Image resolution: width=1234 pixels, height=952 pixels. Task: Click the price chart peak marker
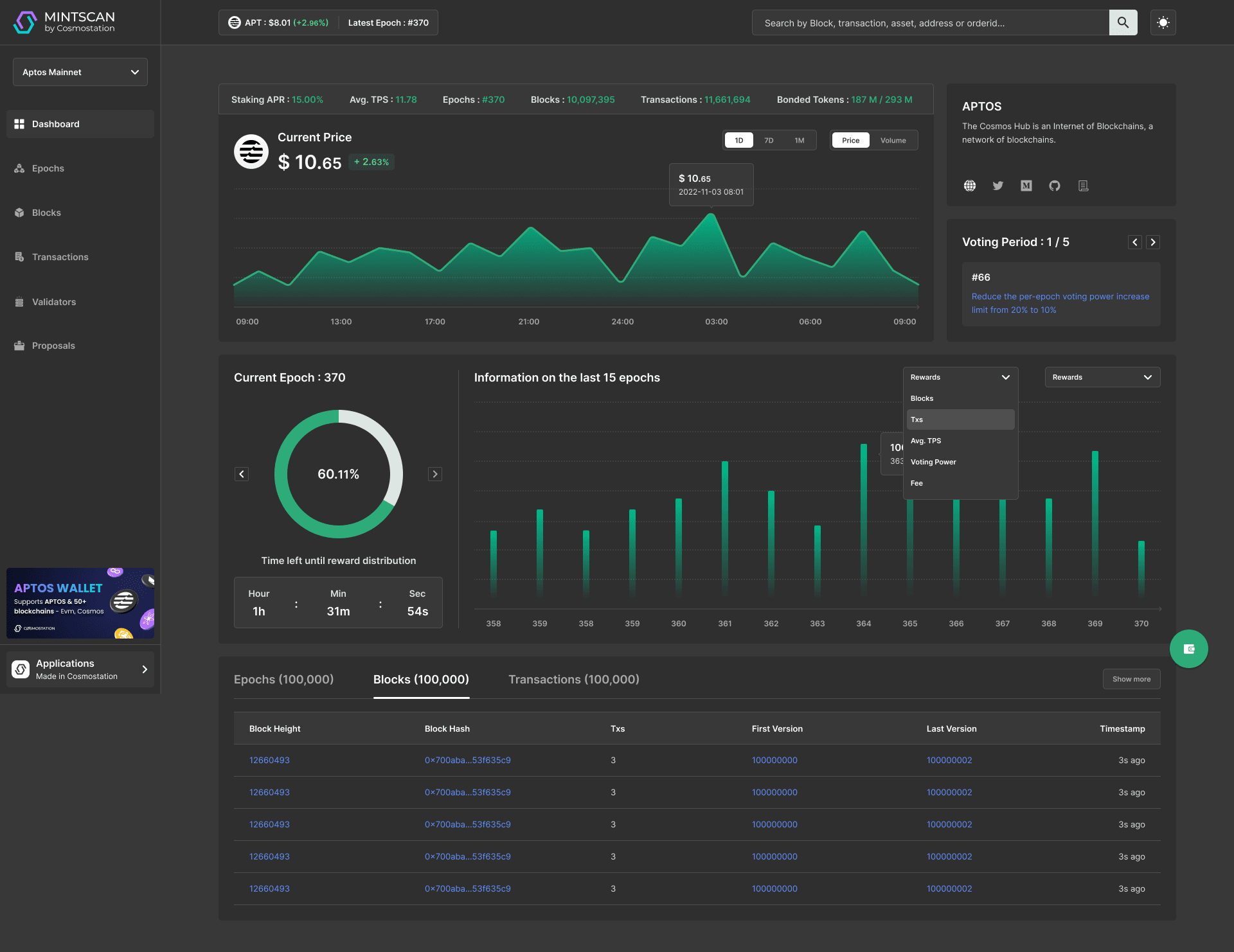point(711,215)
